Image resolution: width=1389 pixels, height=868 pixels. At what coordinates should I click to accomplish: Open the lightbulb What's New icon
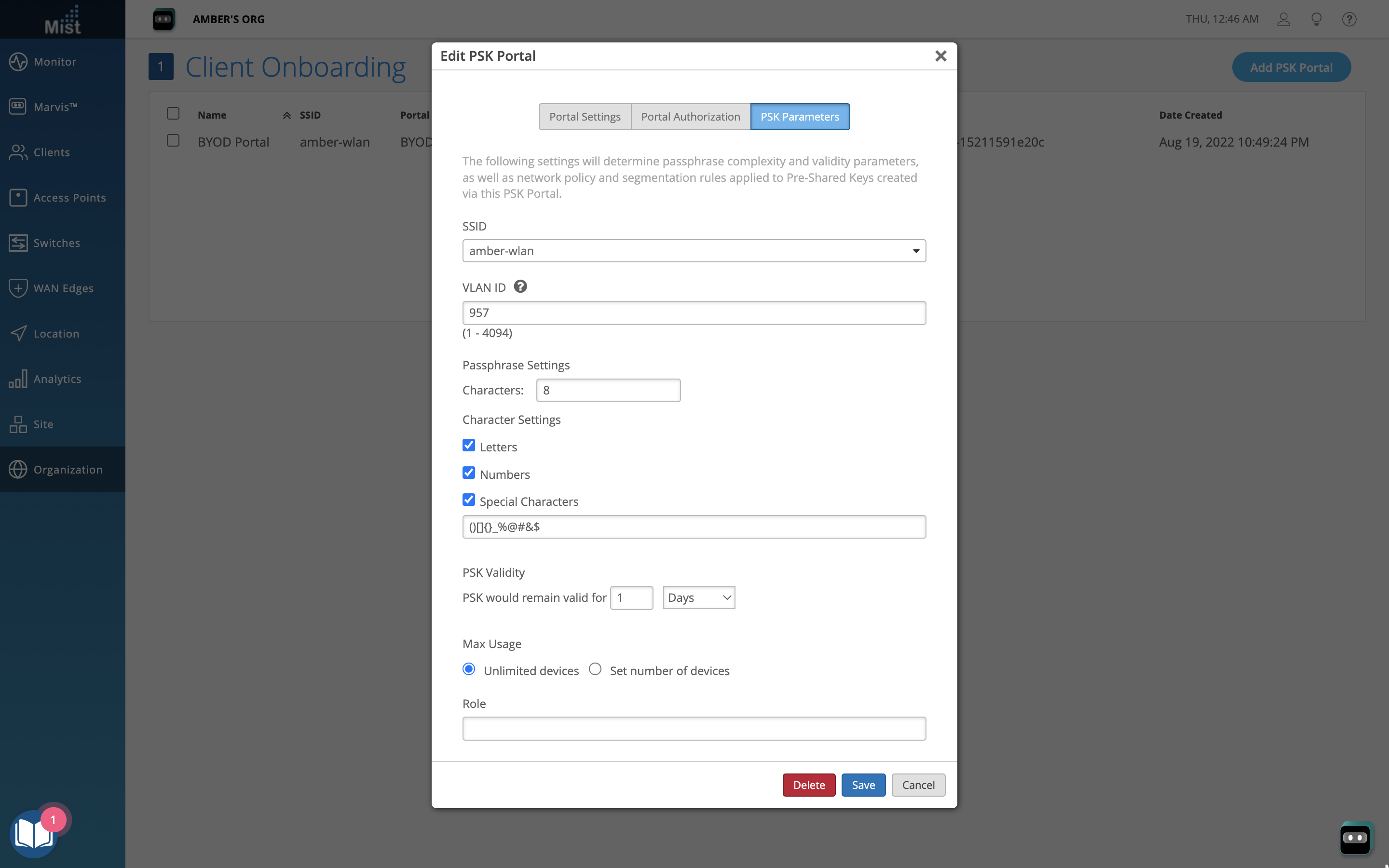tap(1316, 19)
